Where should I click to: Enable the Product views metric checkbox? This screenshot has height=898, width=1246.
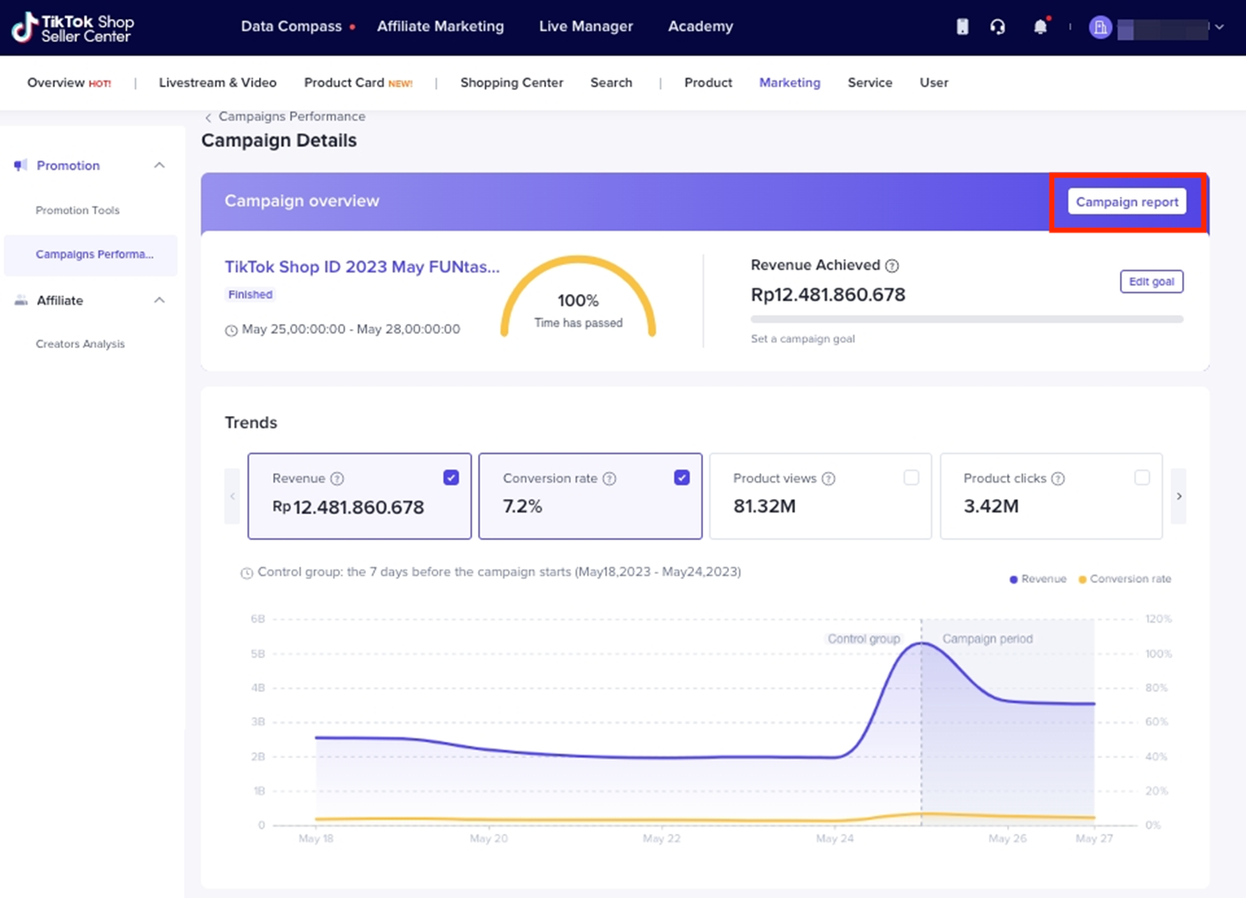click(911, 478)
